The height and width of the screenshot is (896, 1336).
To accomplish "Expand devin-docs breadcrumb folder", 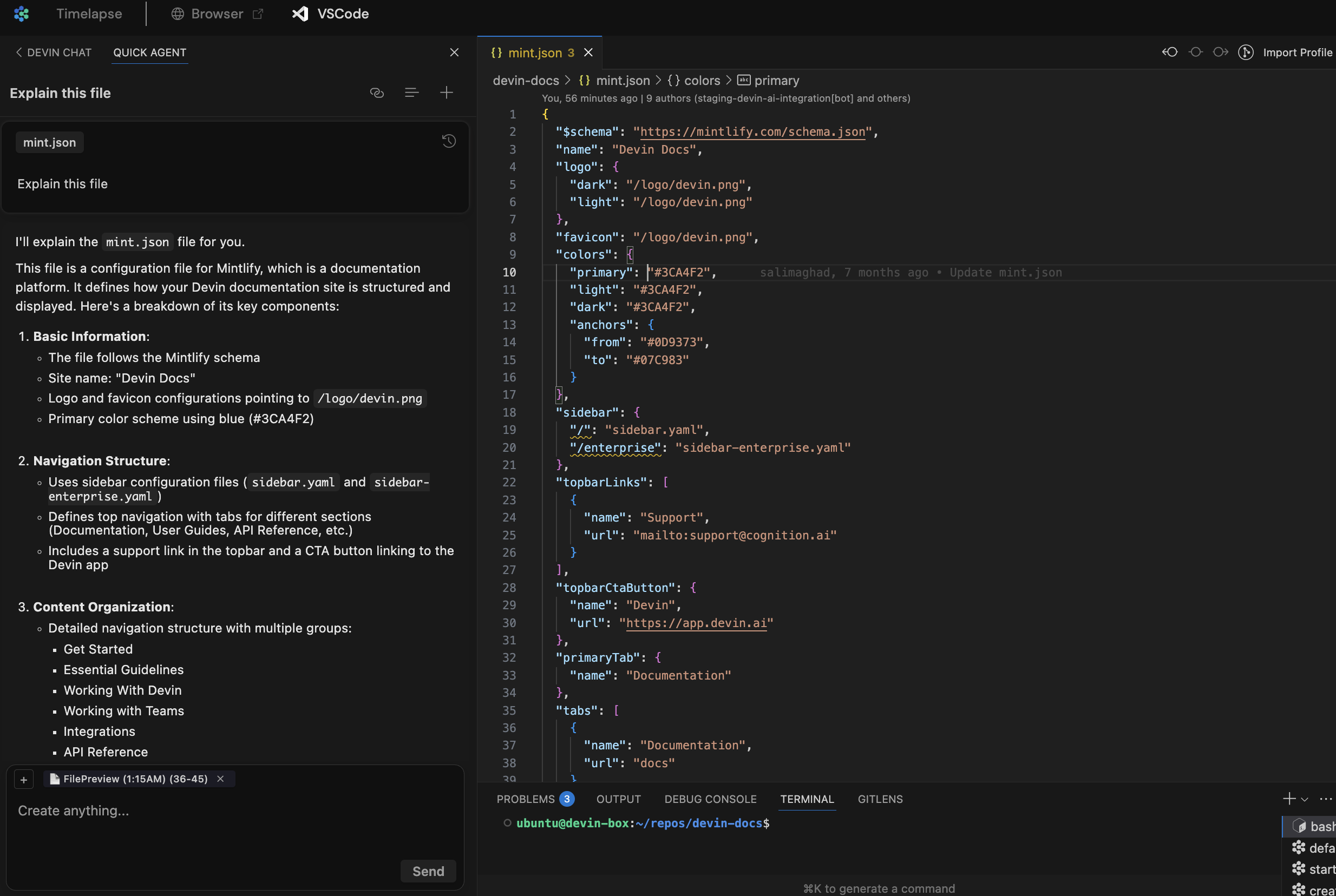I will (526, 81).
